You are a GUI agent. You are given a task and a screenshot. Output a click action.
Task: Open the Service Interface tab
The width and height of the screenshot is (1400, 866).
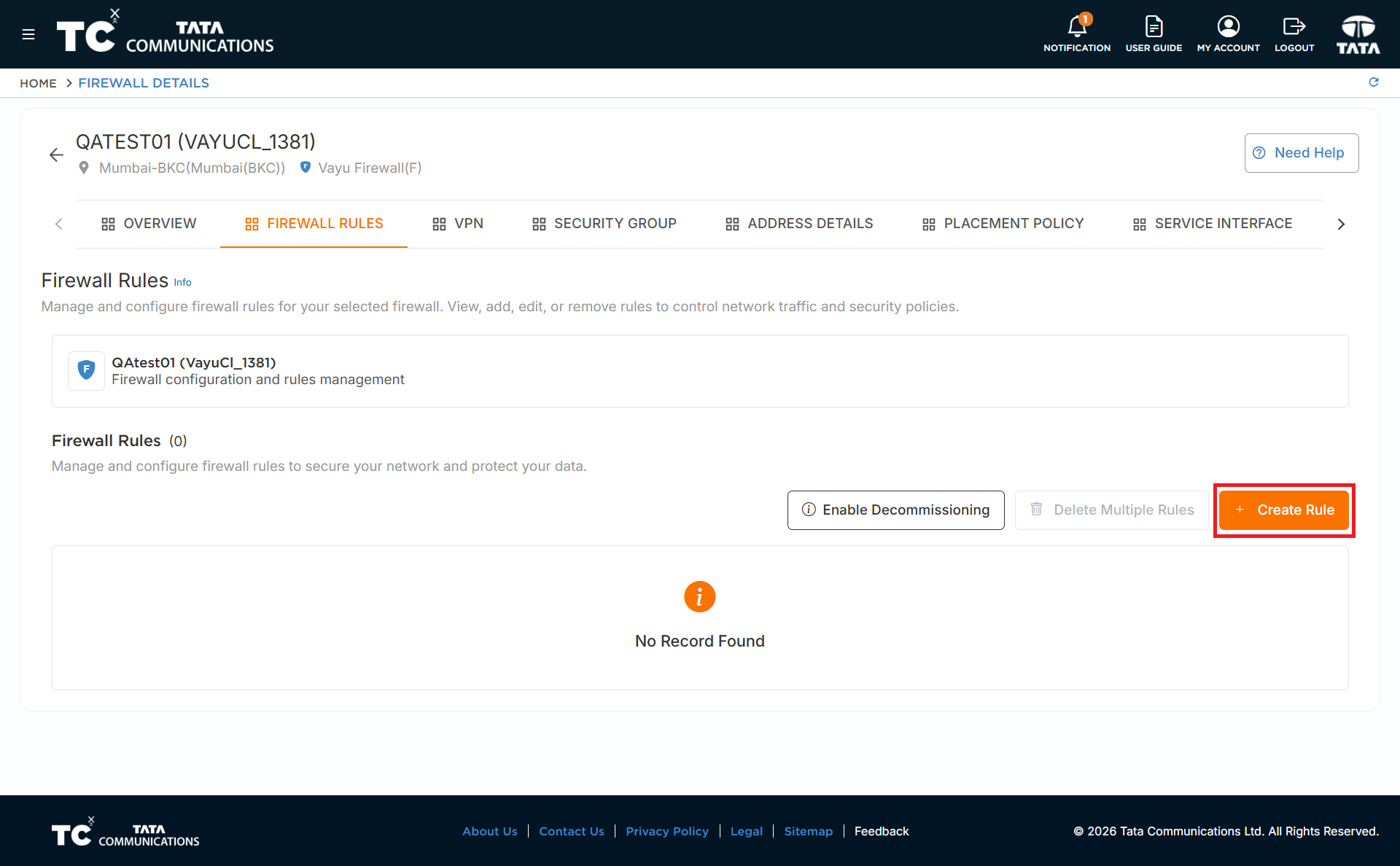pos(1212,224)
